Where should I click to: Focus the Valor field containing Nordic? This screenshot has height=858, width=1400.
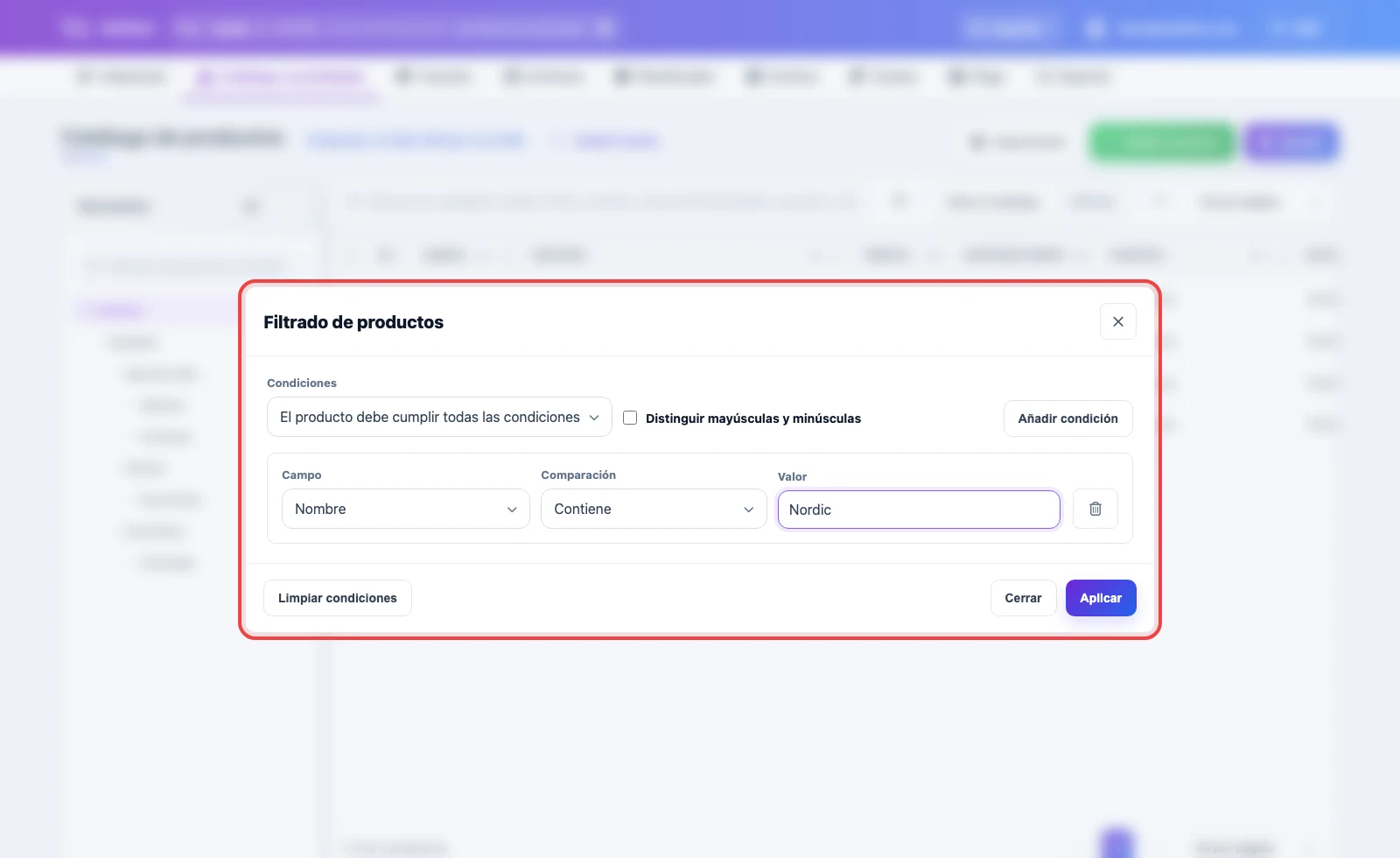(x=919, y=510)
